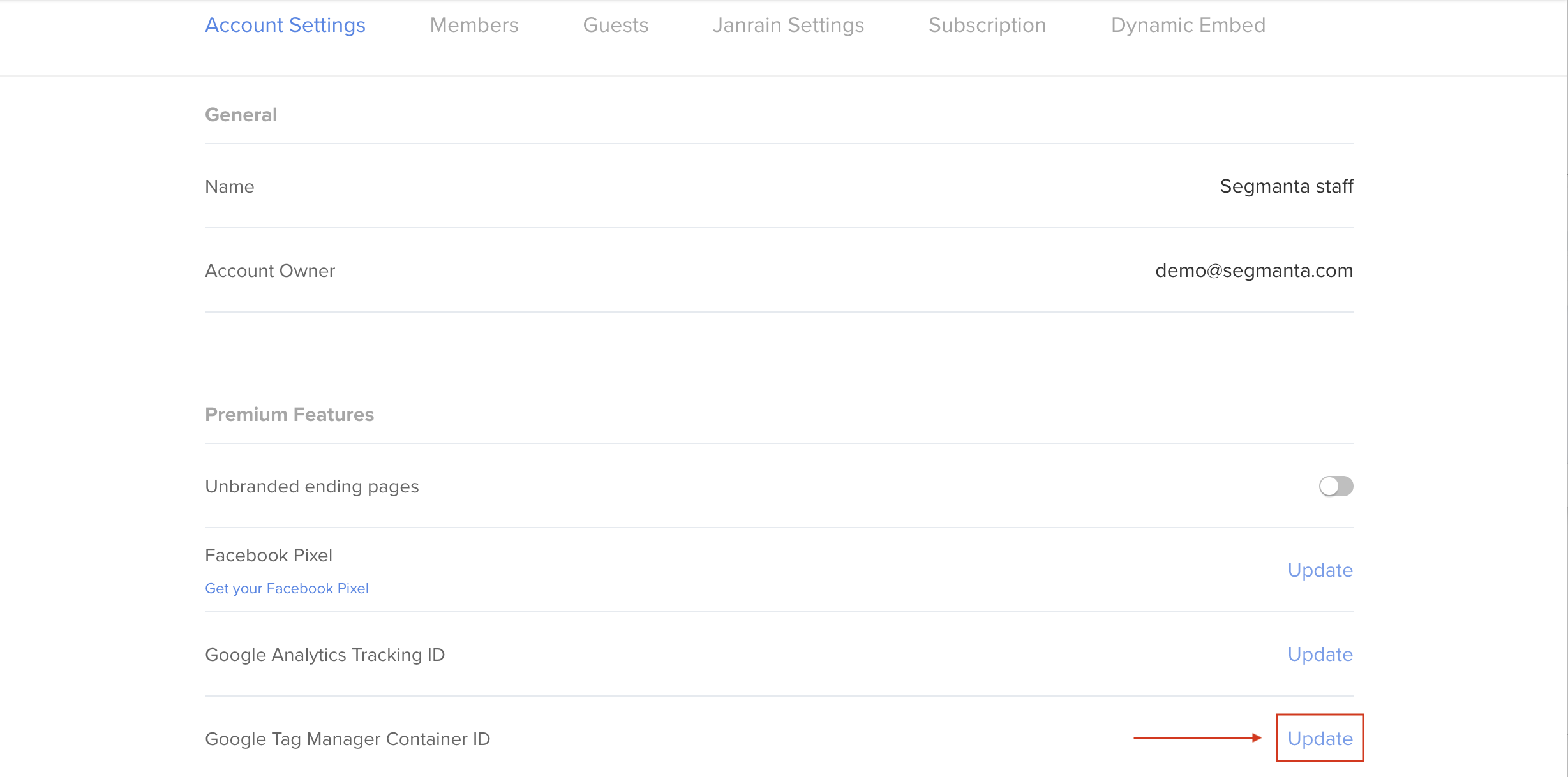Click the General section heading
Viewport: 1568px width, 777px height.
[241, 115]
